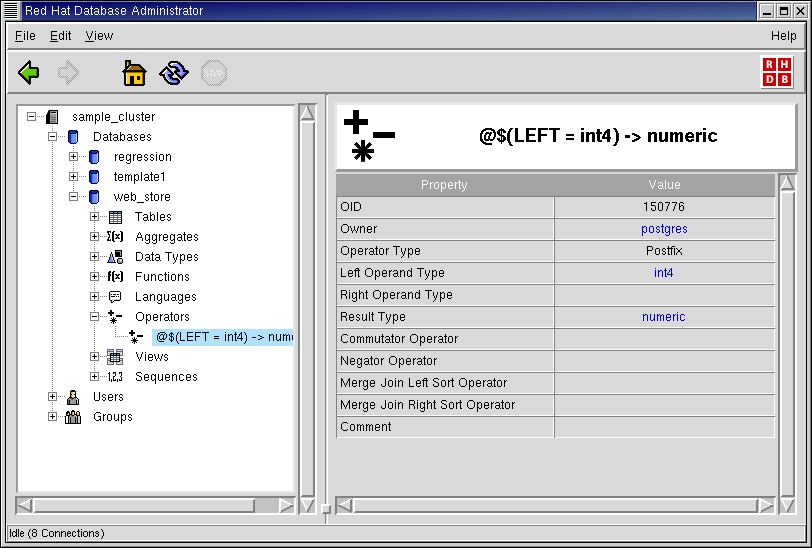Click the tree panel scroll-right arrow
The height and width of the screenshot is (548, 812).
(286, 505)
